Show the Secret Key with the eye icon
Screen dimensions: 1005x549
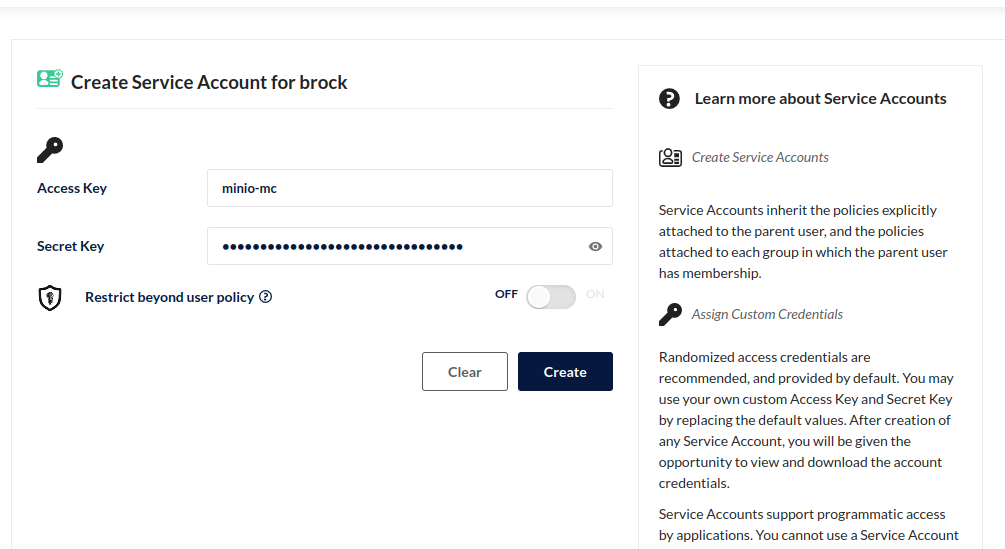[595, 246]
